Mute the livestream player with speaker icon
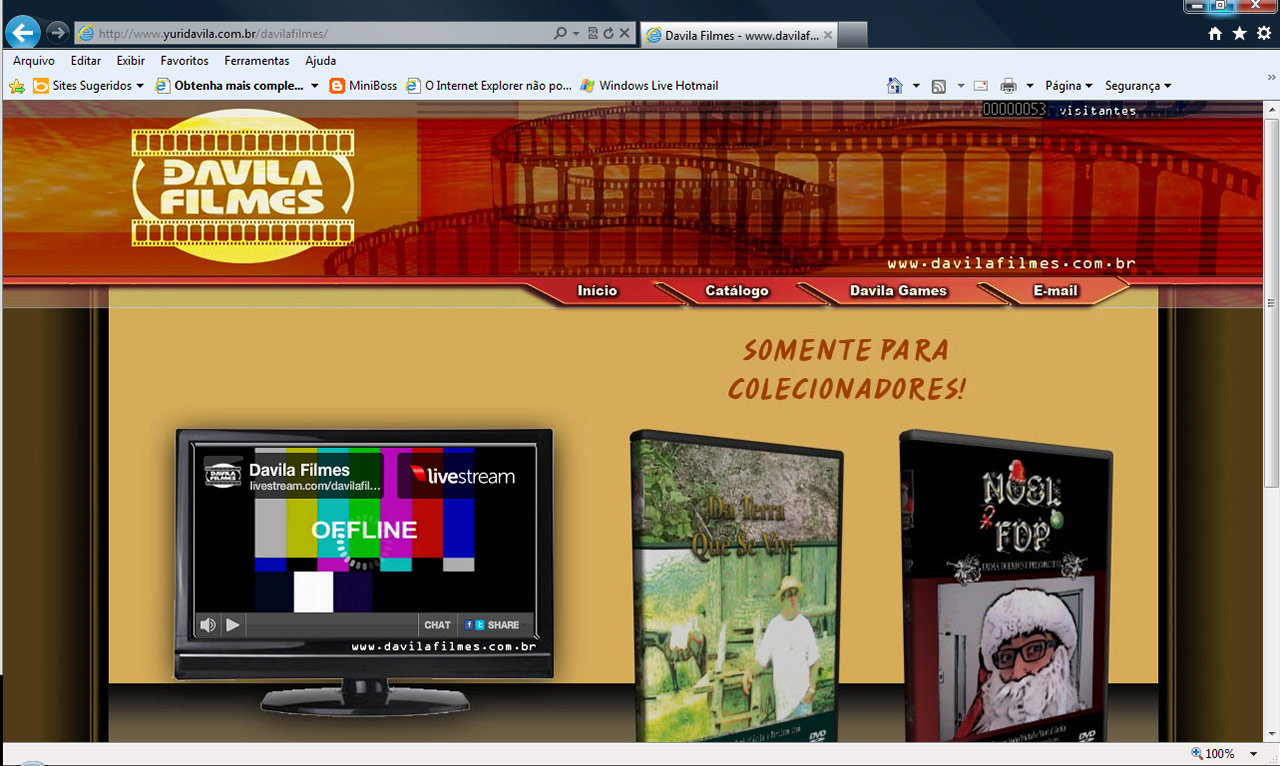The image size is (1280, 766). point(207,625)
